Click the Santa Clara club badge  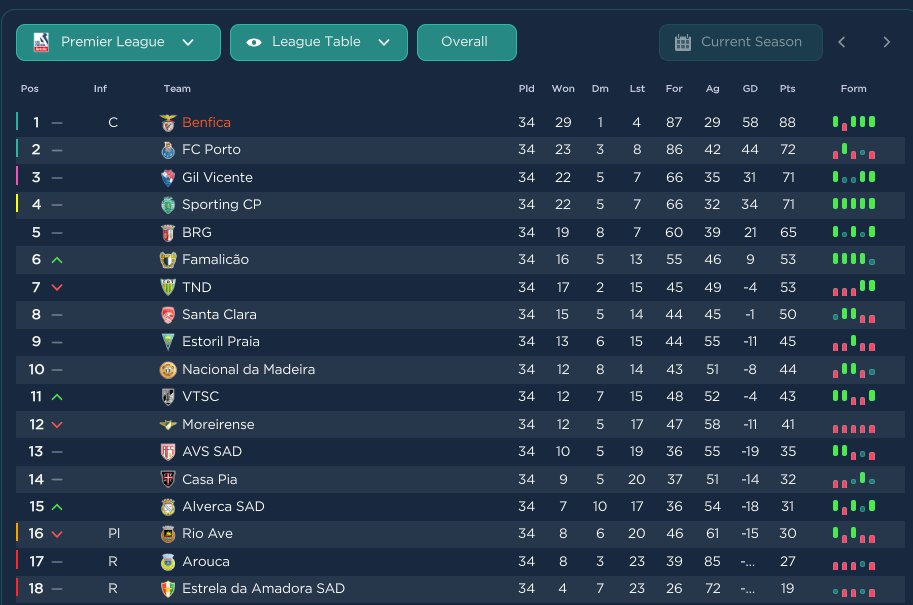point(168,315)
